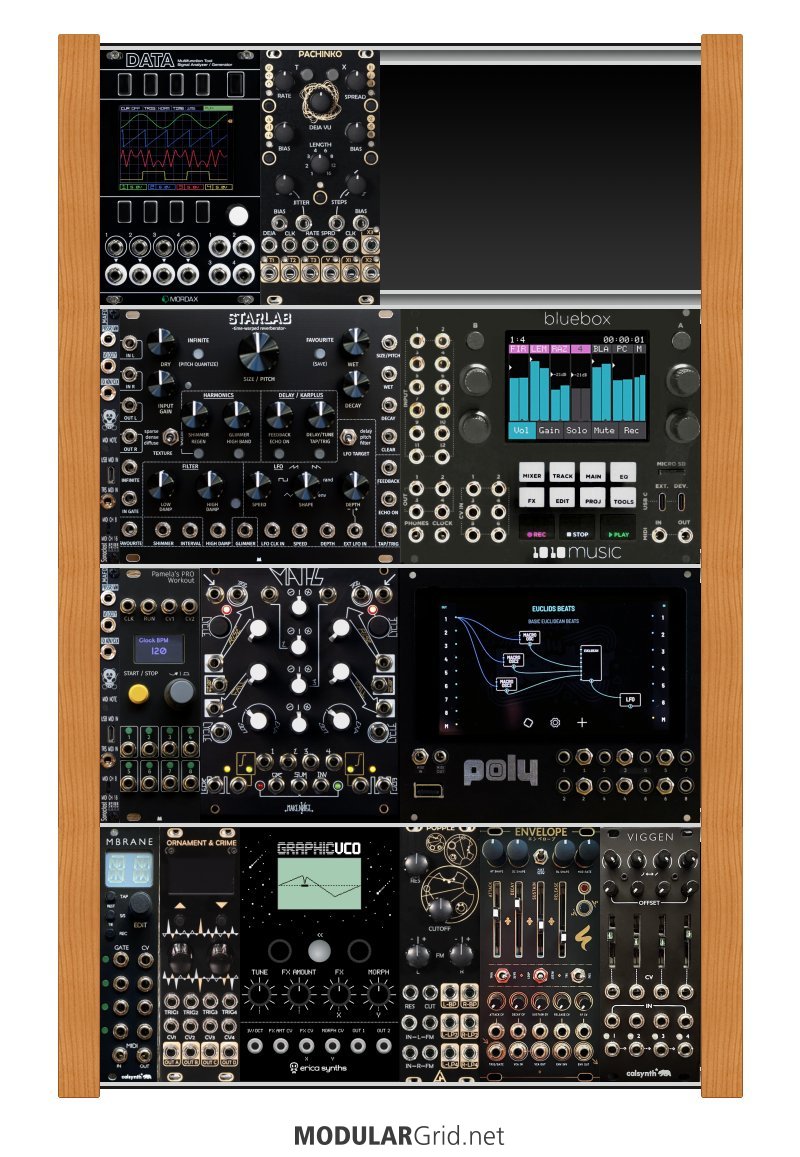Click the MAIN button on bluebox

pyautogui.click(x=593, y=474)
